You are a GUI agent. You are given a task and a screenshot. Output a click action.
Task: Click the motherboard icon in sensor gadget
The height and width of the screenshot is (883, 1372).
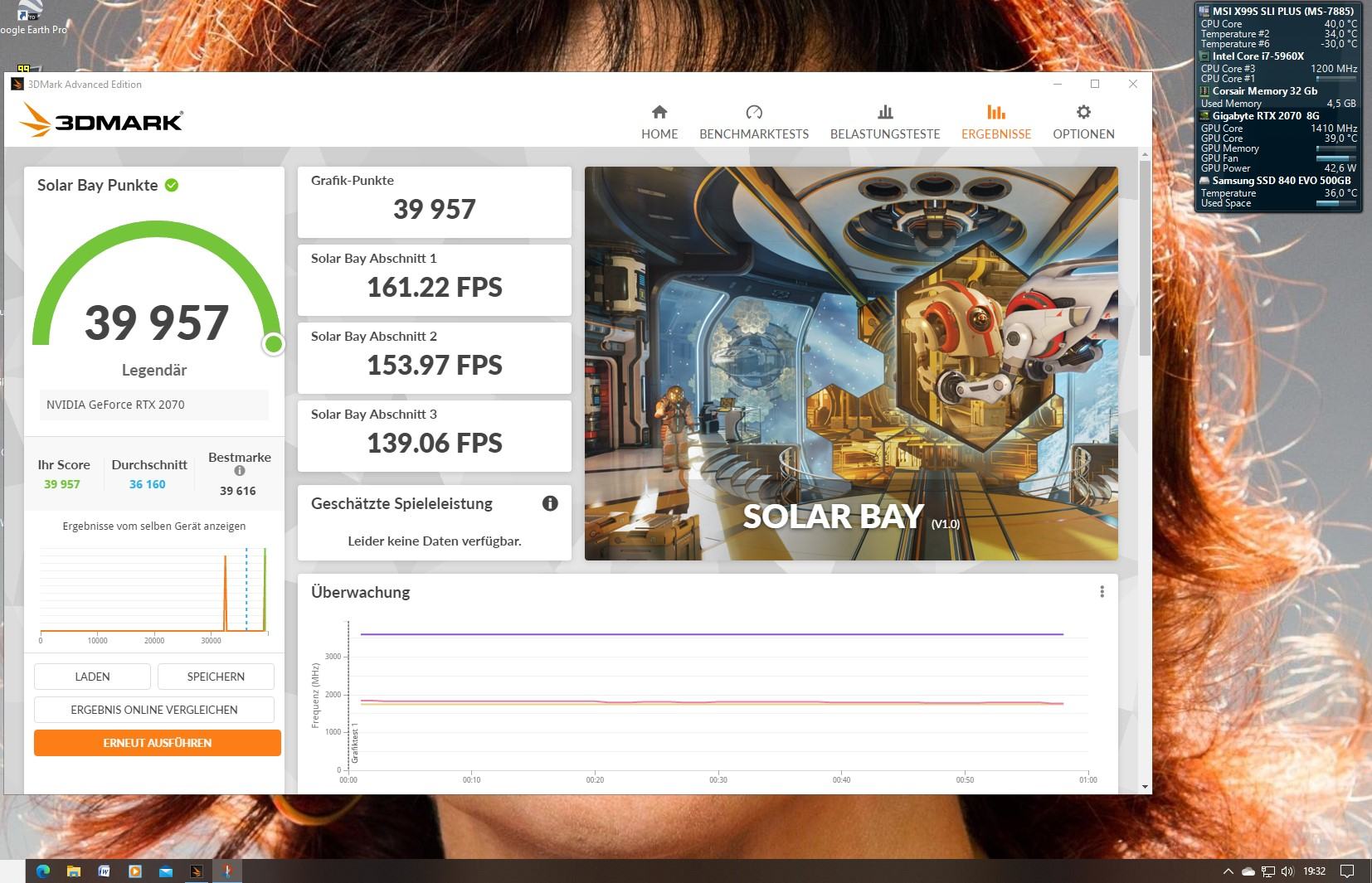[x=1204, y=11]
